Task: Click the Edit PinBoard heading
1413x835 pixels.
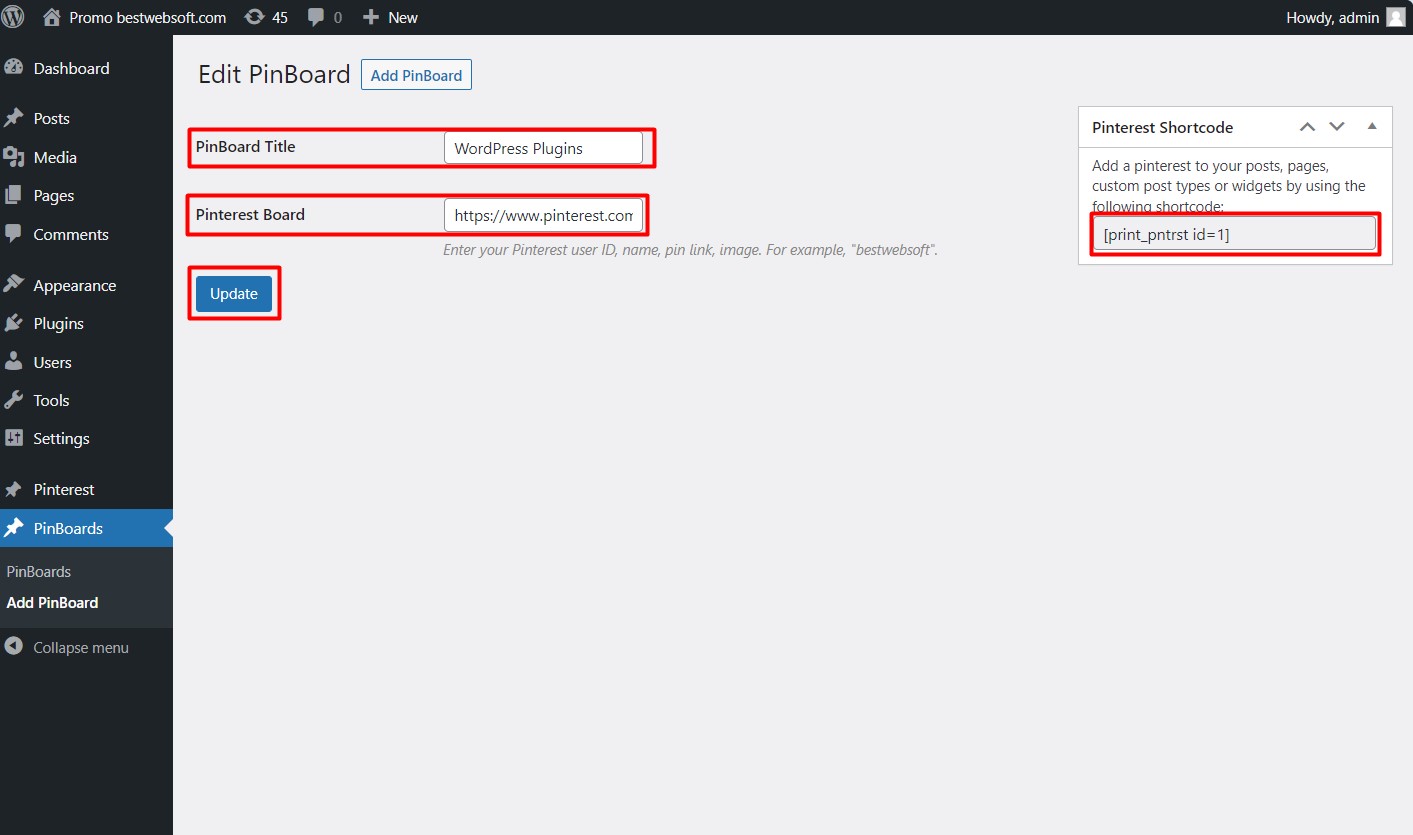Action: click(274, 75)
